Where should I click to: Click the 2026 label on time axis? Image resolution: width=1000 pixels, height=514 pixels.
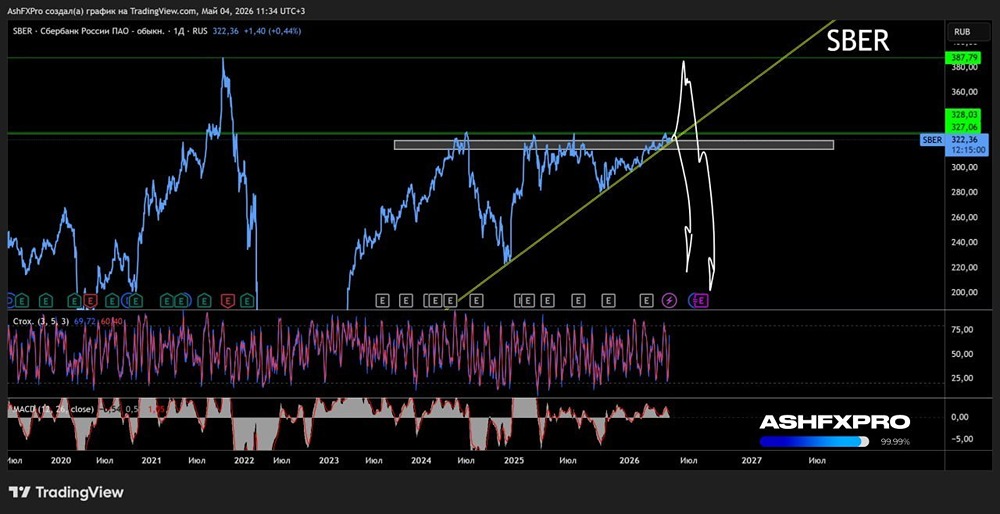[x=629, y=460]
